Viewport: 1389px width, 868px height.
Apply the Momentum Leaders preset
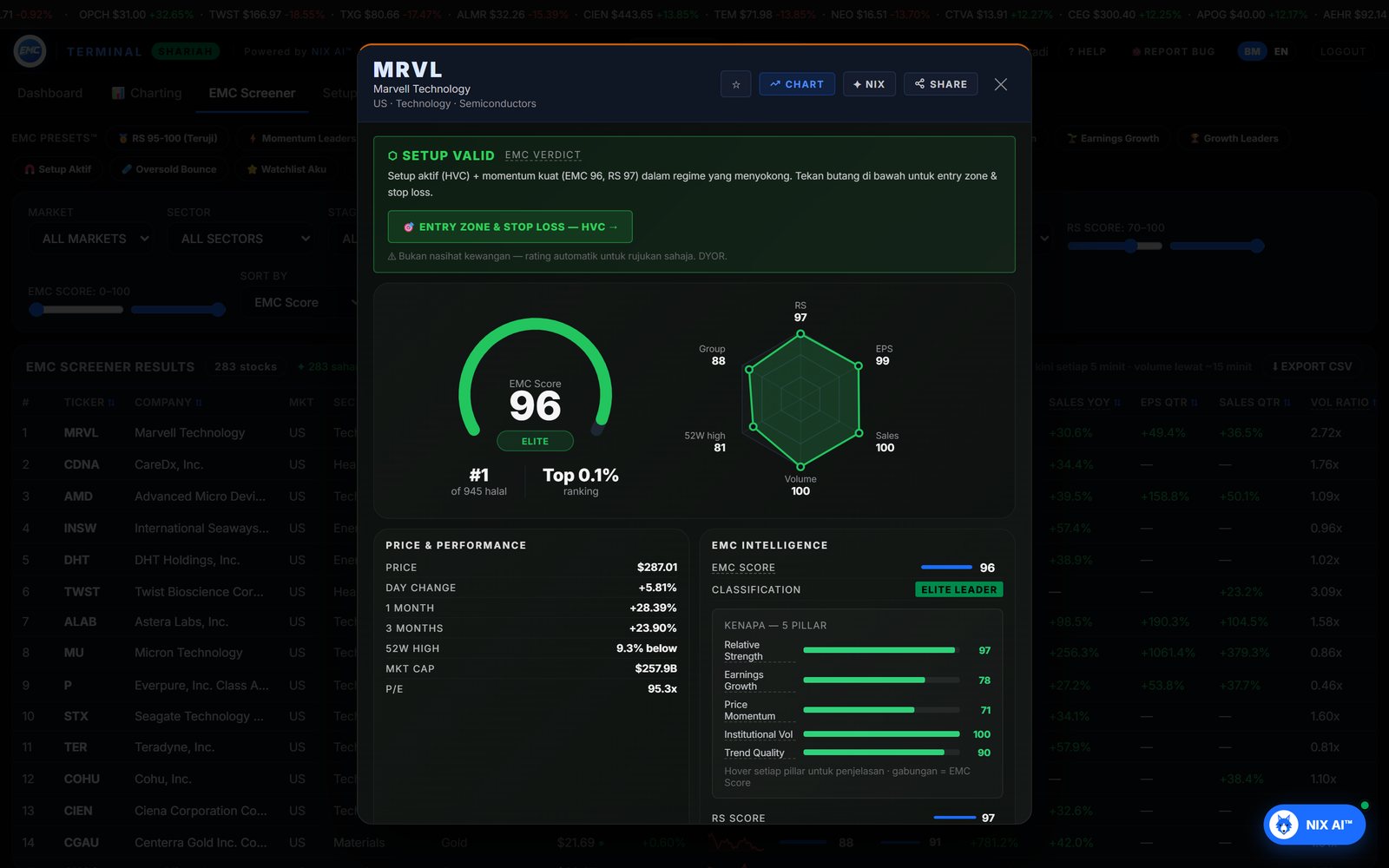(x=301, y=138)
